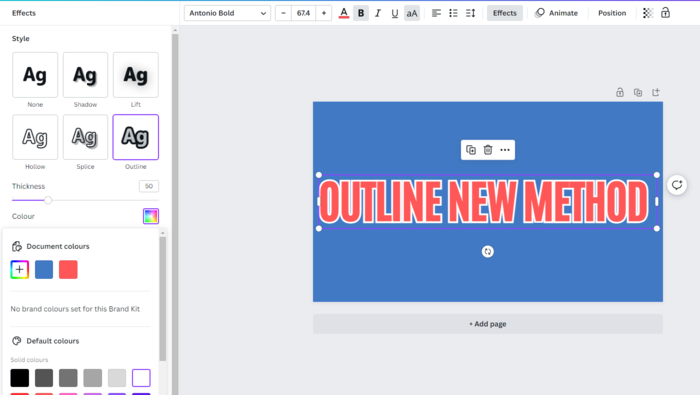The width and height of the screenshot is (700, 395).
Task: Lock the page with lock icon
Action: (620, 92)
